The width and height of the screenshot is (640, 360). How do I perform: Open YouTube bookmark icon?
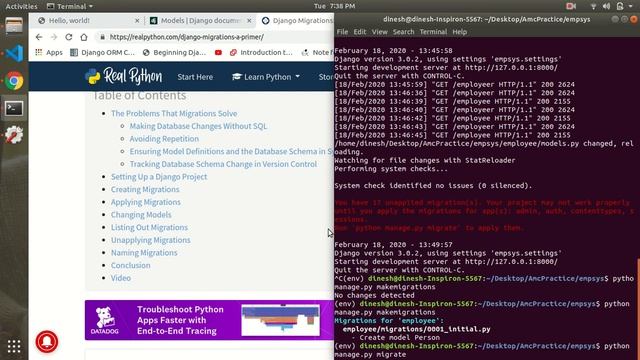click(218, 52)
